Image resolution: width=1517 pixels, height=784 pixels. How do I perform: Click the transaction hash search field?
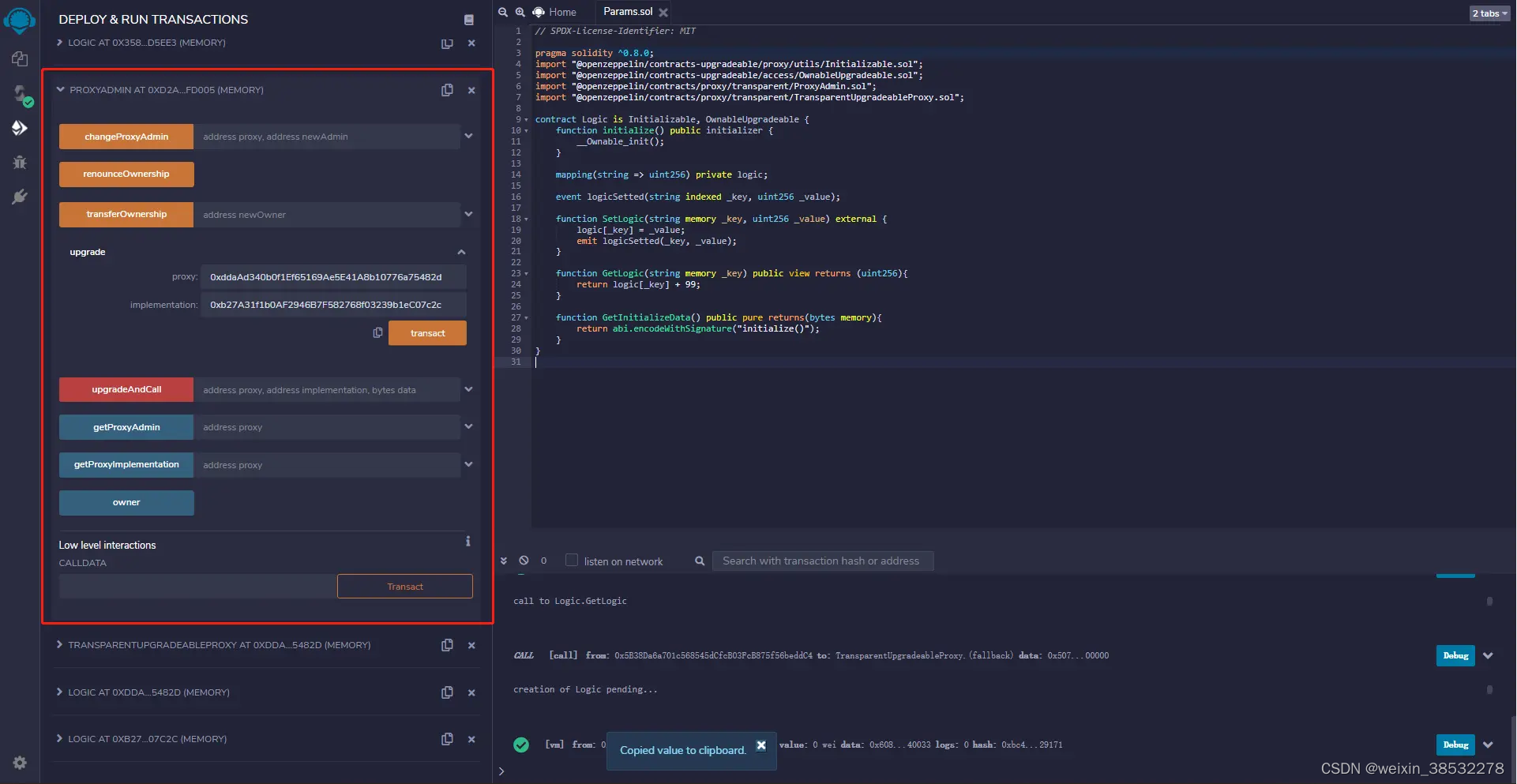(x=823, y=561)
